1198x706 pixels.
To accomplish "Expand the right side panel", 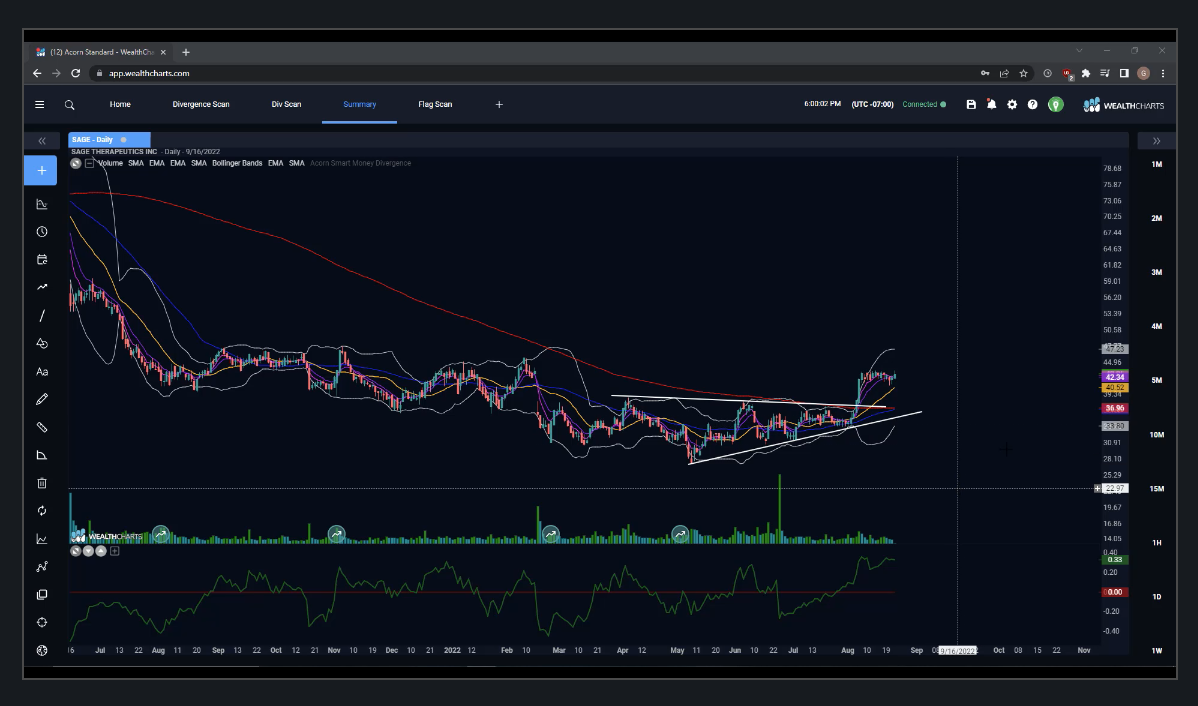I will pyautogui.click(x=1156, y=141).
